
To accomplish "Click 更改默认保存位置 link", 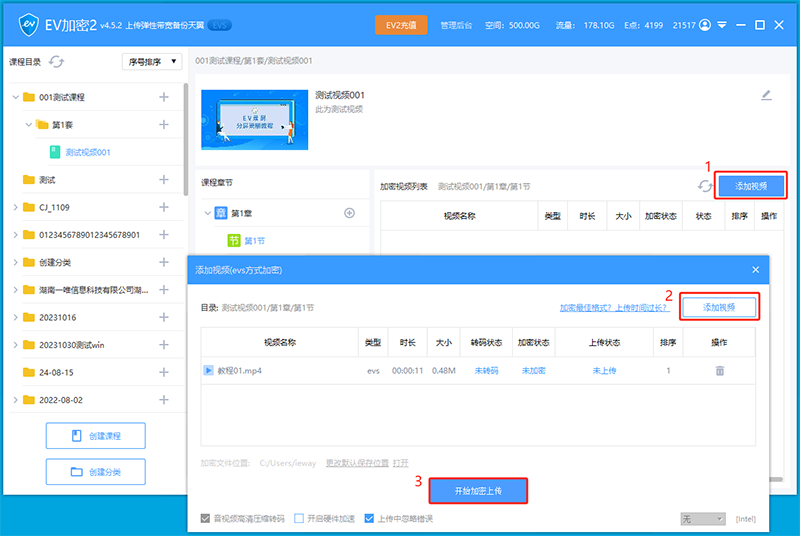I will tap(357, 463).
